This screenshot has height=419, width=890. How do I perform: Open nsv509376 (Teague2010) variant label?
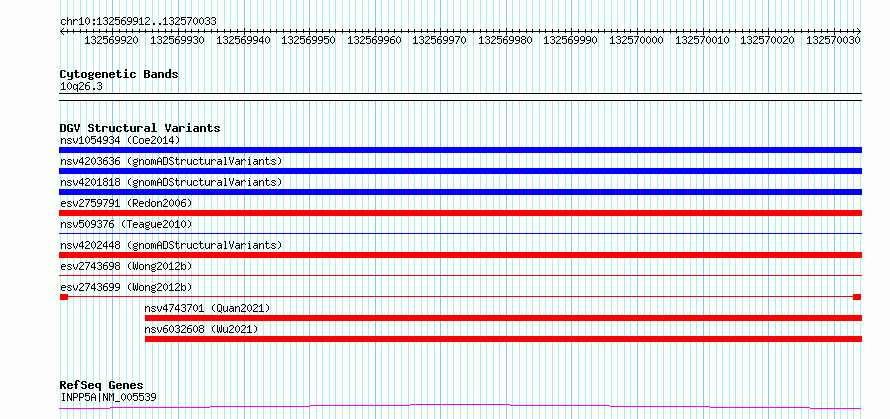[x=126, y=224]
